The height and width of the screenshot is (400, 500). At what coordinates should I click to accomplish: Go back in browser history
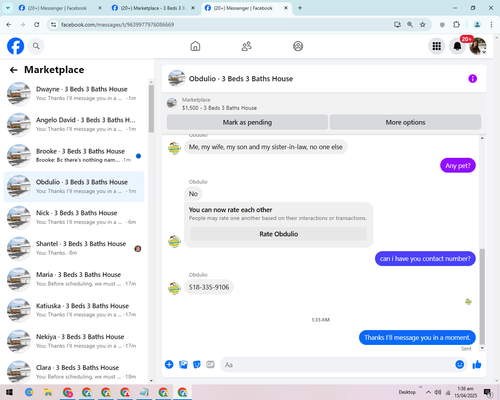click(9, 24)
